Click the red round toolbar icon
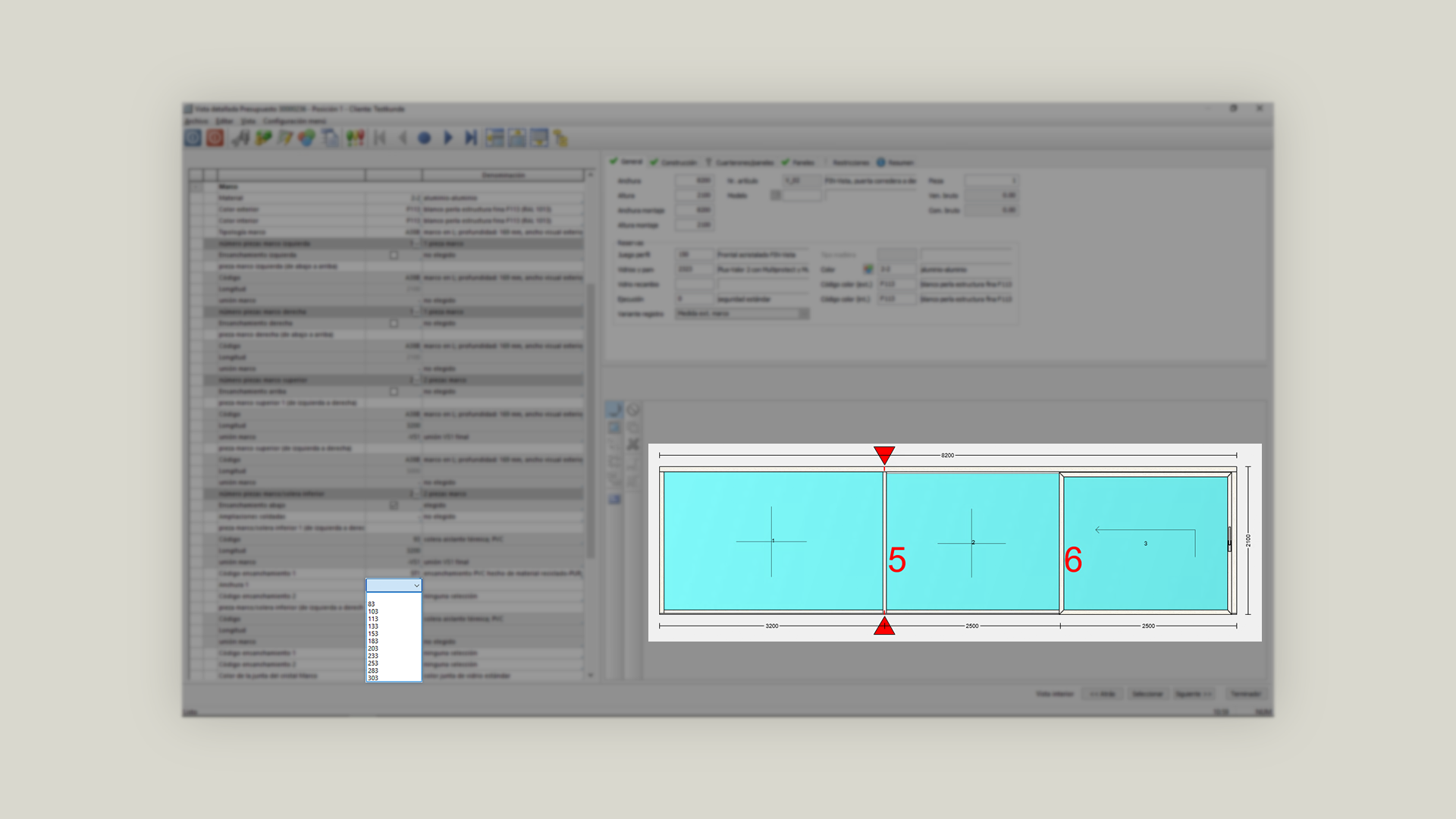 [x=215, y=138]
